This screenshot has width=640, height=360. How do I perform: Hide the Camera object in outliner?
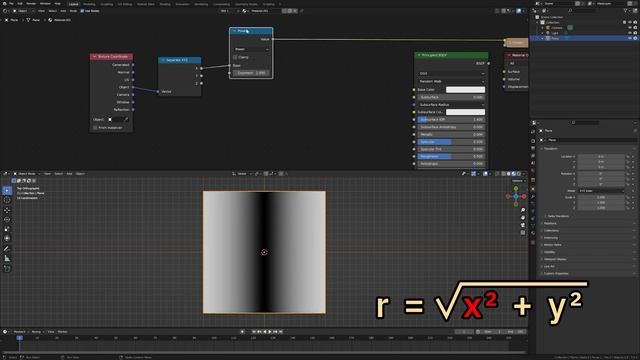click(630, 28)
